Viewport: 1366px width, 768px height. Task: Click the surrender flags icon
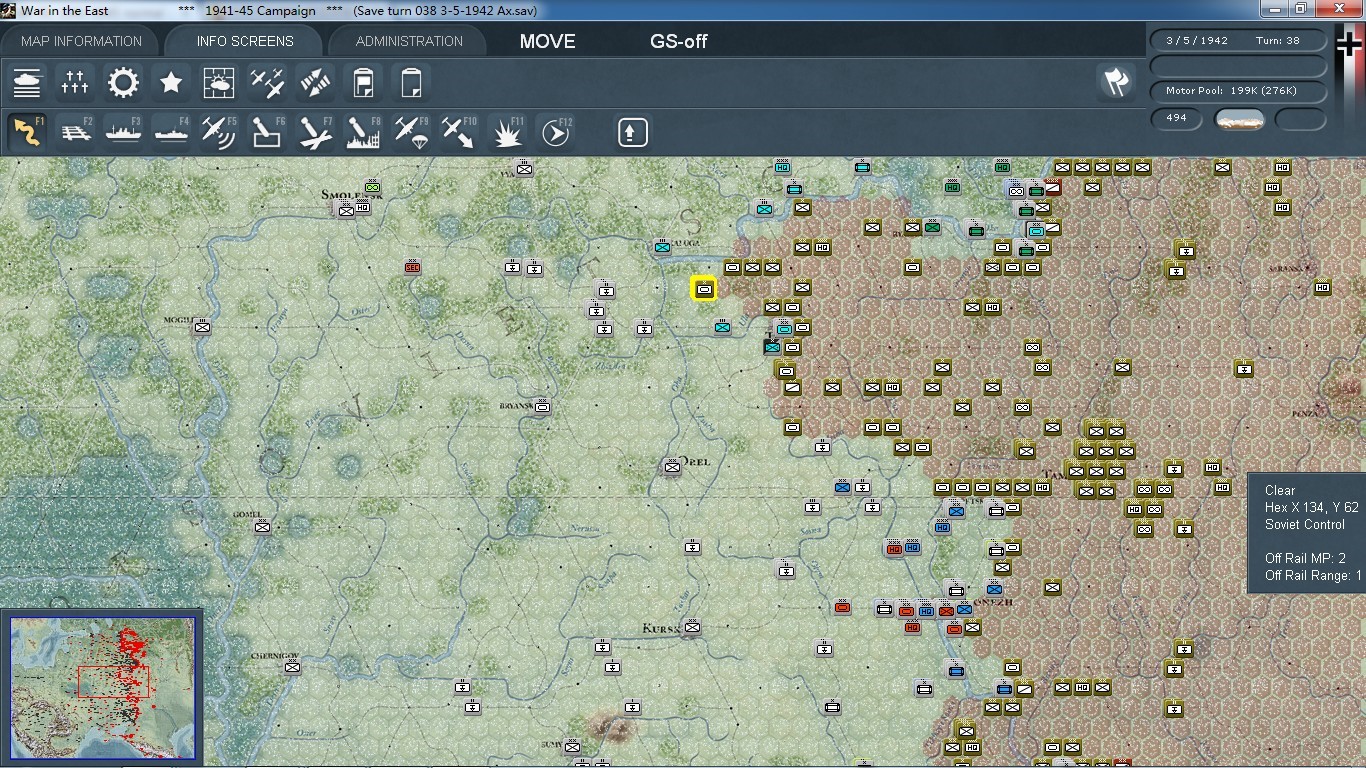coord(1116,82)
